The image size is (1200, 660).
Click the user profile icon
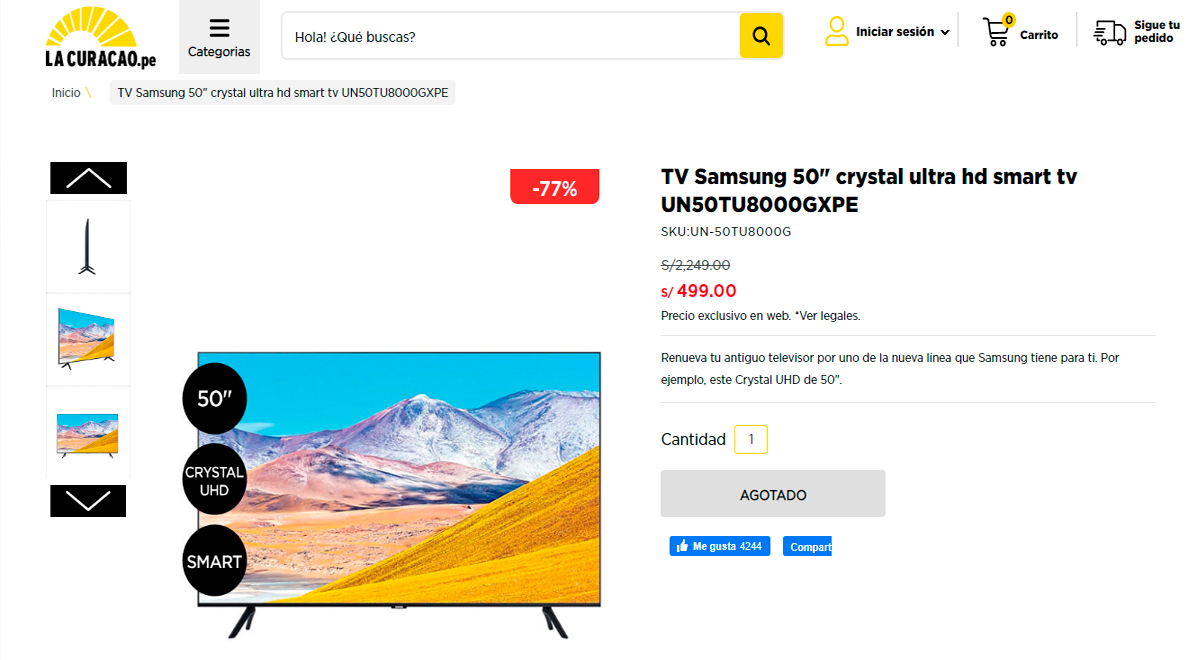(x=837, y=31)
